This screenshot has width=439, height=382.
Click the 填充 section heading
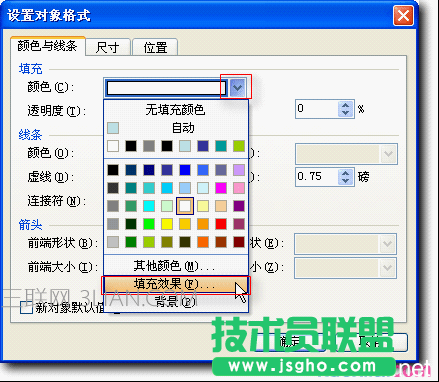click(31, 69)
